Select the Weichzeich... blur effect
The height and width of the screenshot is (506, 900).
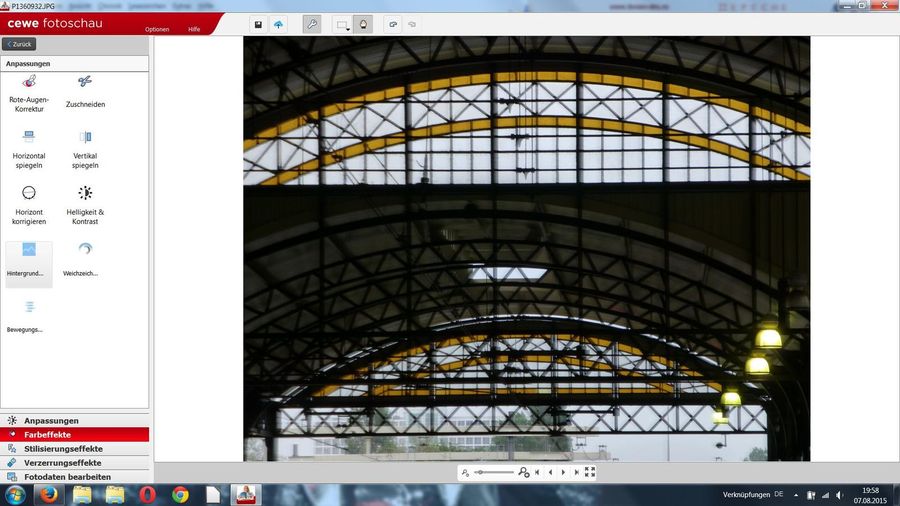(x=80, y=260)
